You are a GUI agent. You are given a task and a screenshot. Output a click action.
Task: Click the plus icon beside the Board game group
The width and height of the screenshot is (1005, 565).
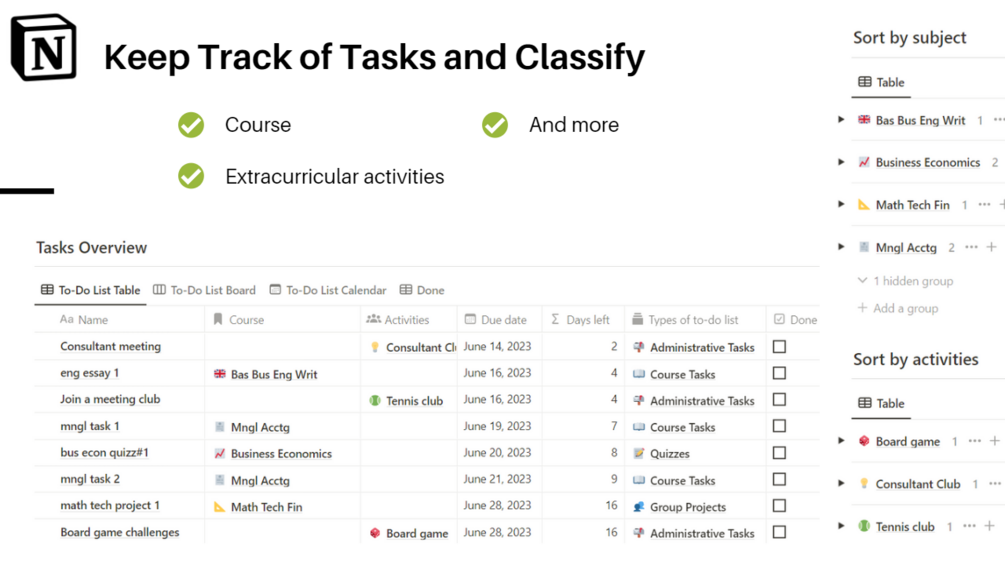994,441
